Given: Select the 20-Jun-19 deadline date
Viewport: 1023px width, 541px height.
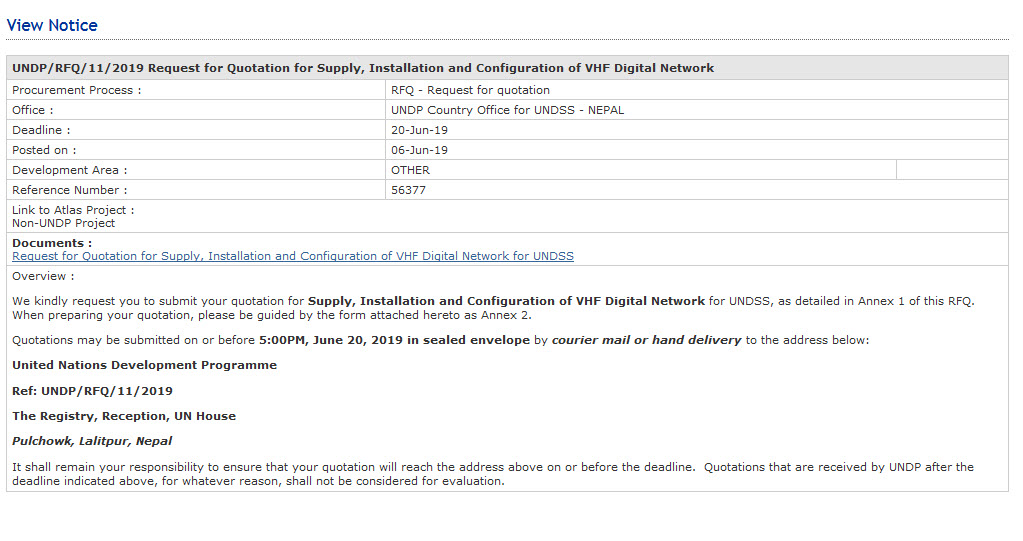Looking at the screenshot, I should (419, 130).
